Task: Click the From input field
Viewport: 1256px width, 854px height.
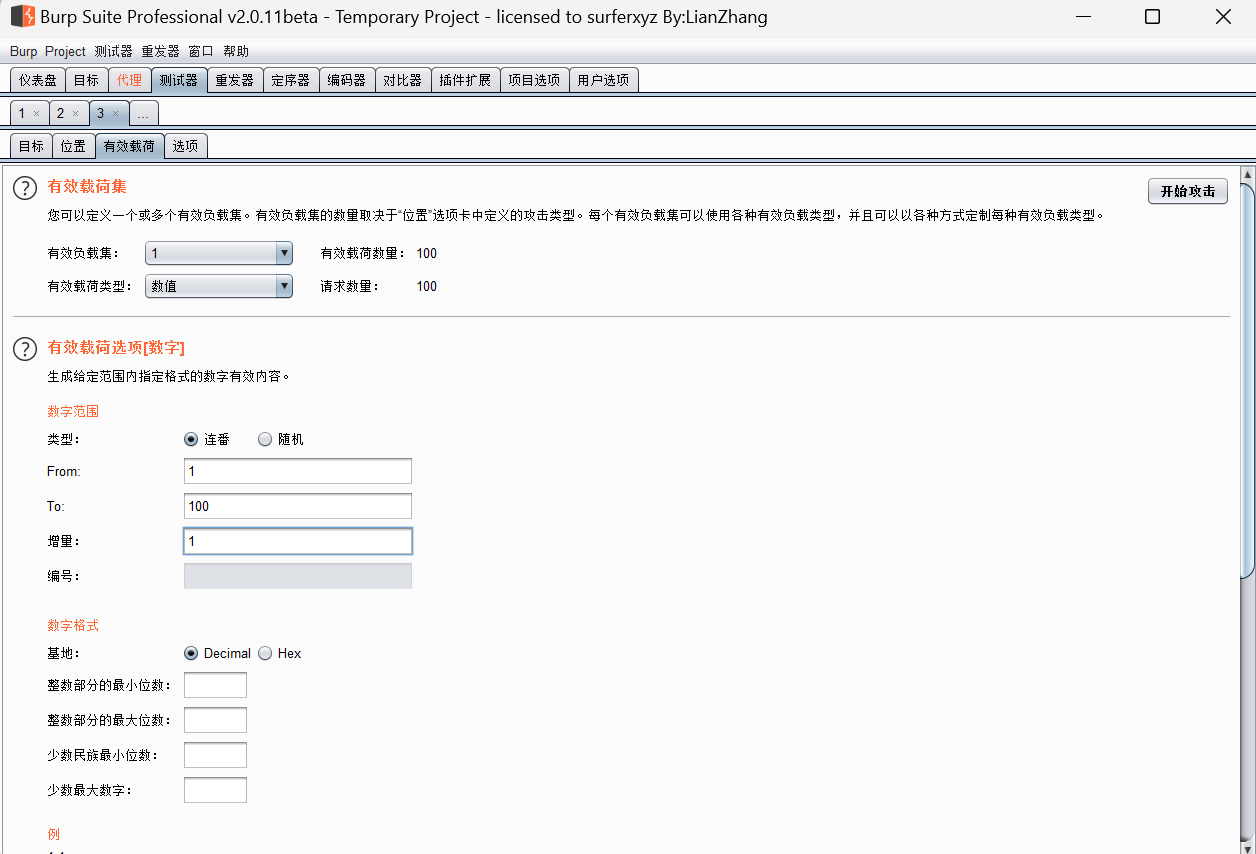Action: click(x=298, y=471)
